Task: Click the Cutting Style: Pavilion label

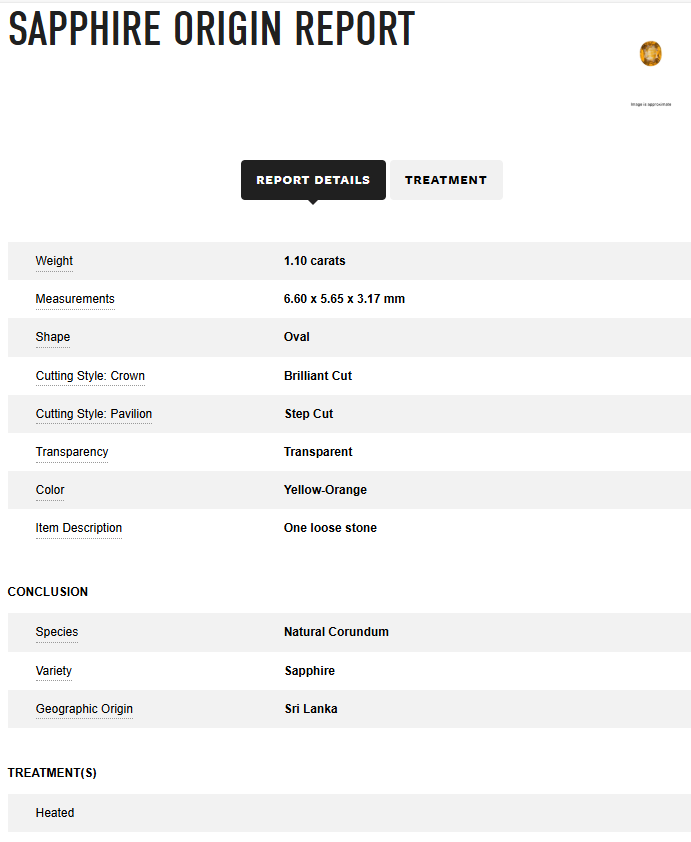Action: (x=94, y=414)
